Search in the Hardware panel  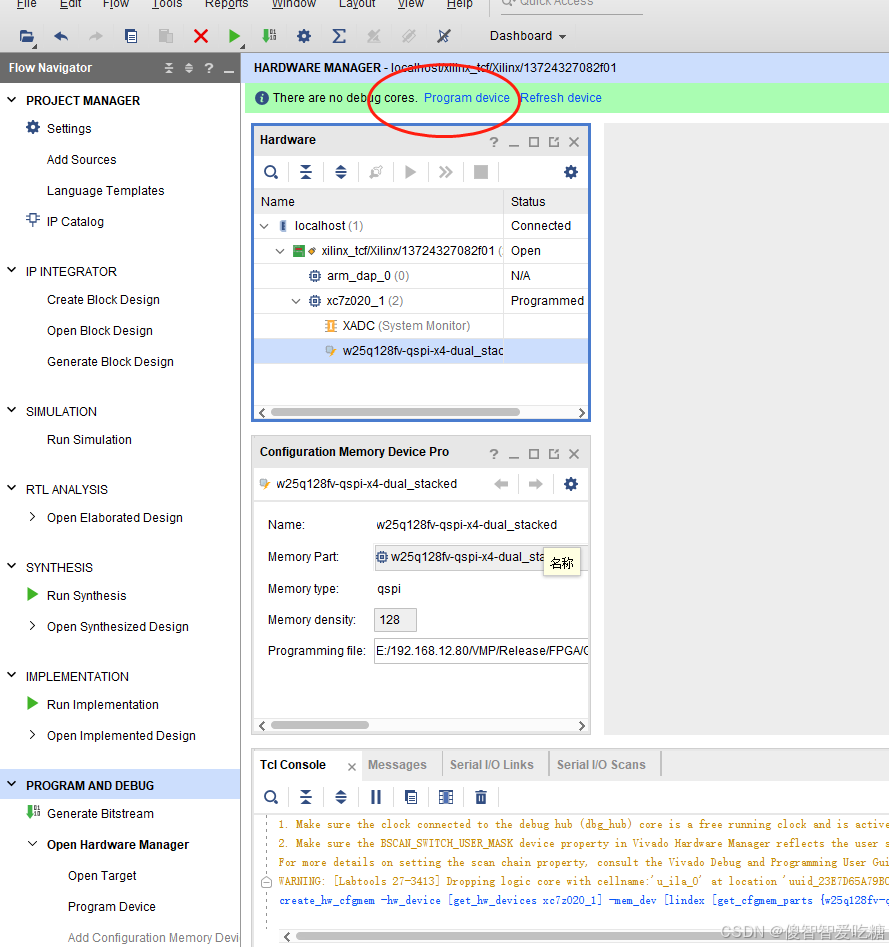[271, 173]
